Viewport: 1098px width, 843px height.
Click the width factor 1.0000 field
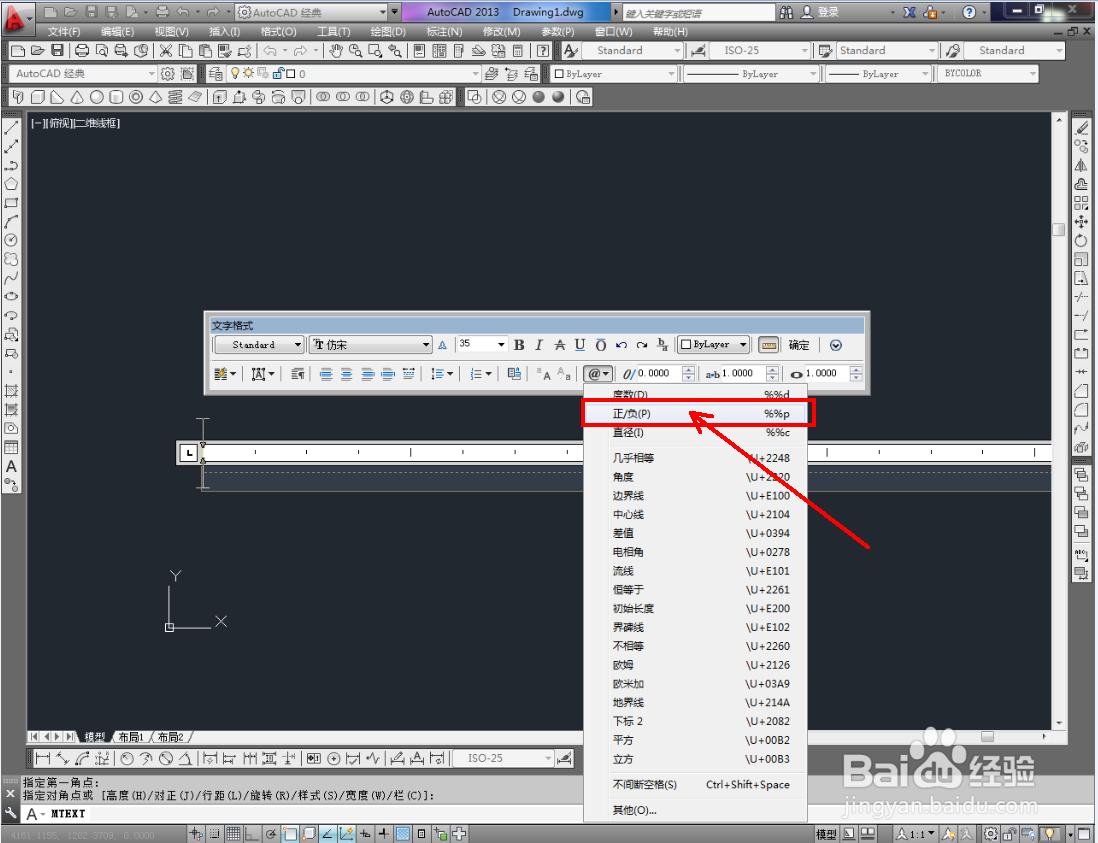[826, 374]
